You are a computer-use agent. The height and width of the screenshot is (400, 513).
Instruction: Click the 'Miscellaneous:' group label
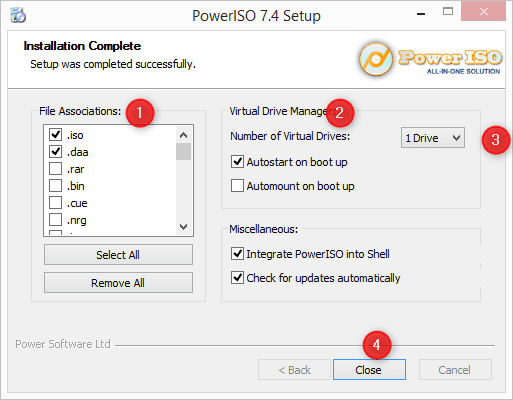tap(263, 229)
